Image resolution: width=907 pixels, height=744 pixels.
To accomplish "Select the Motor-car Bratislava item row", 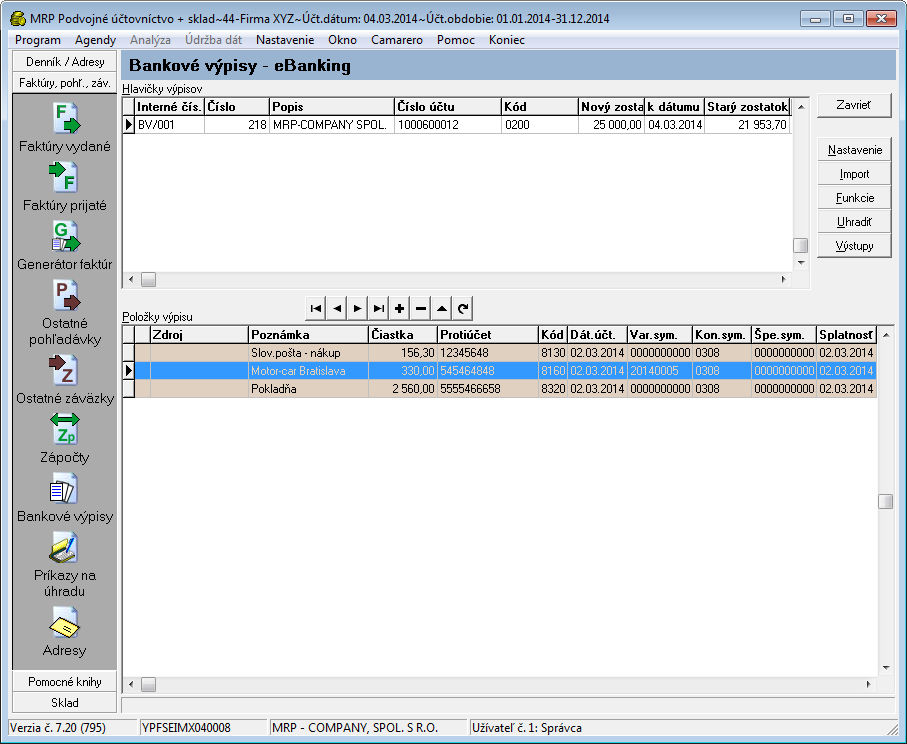I will (x=500, y=371).
